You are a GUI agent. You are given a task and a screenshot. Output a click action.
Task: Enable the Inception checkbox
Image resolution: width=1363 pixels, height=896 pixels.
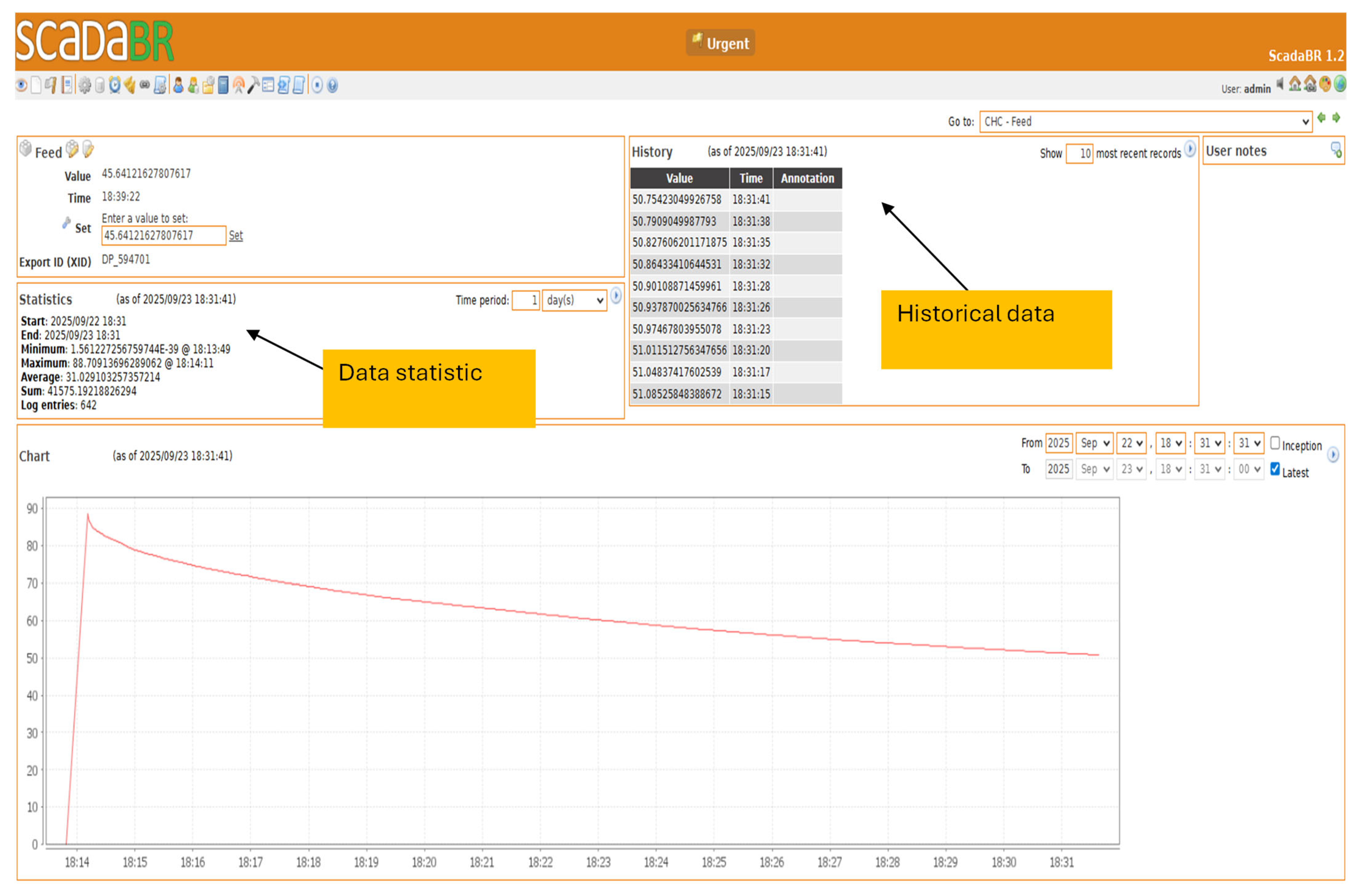[1275, 444]
